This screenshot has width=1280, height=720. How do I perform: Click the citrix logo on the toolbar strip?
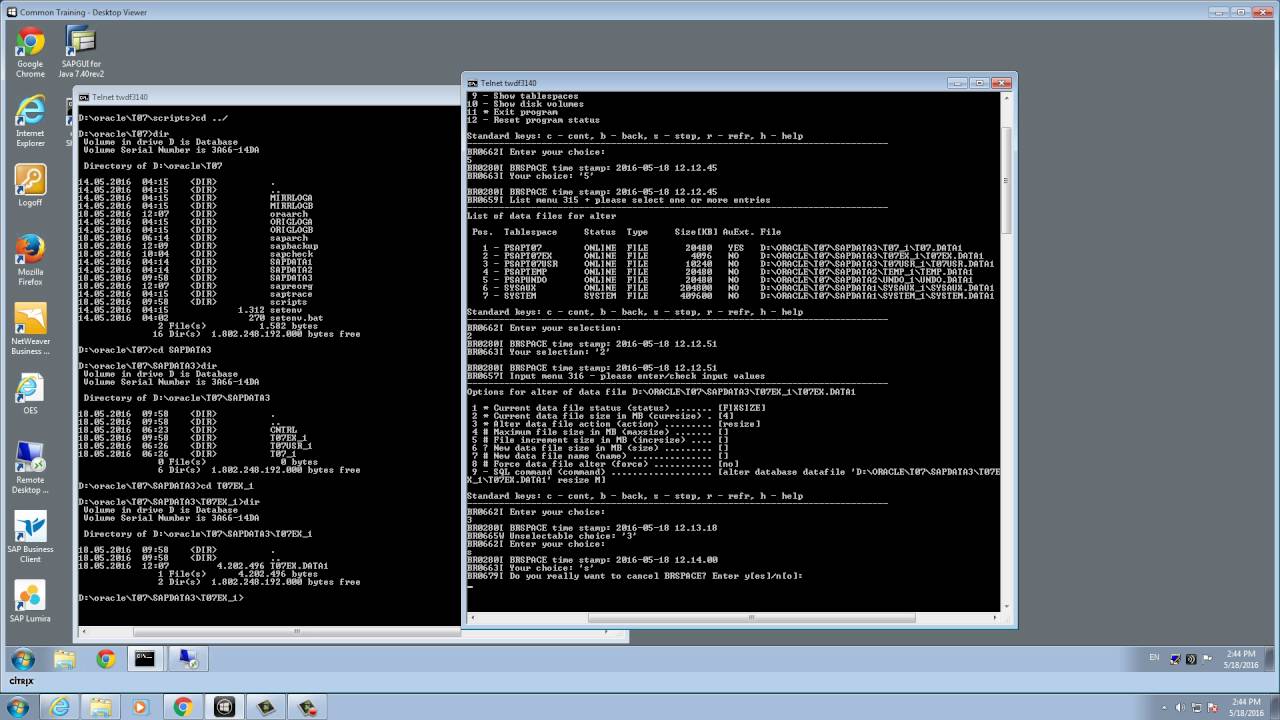click(x=21, y=681)
